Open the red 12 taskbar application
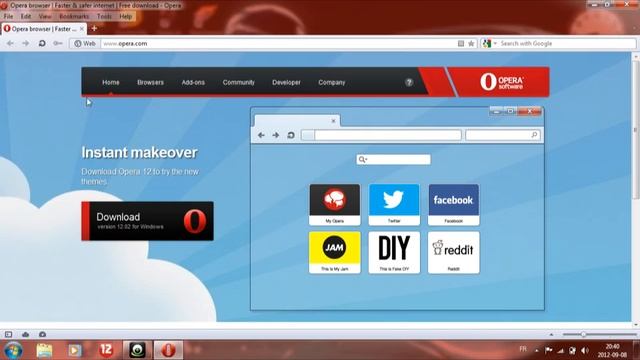Image resolution: width=640 pixels, height=360 pixels. click(106, 350)
